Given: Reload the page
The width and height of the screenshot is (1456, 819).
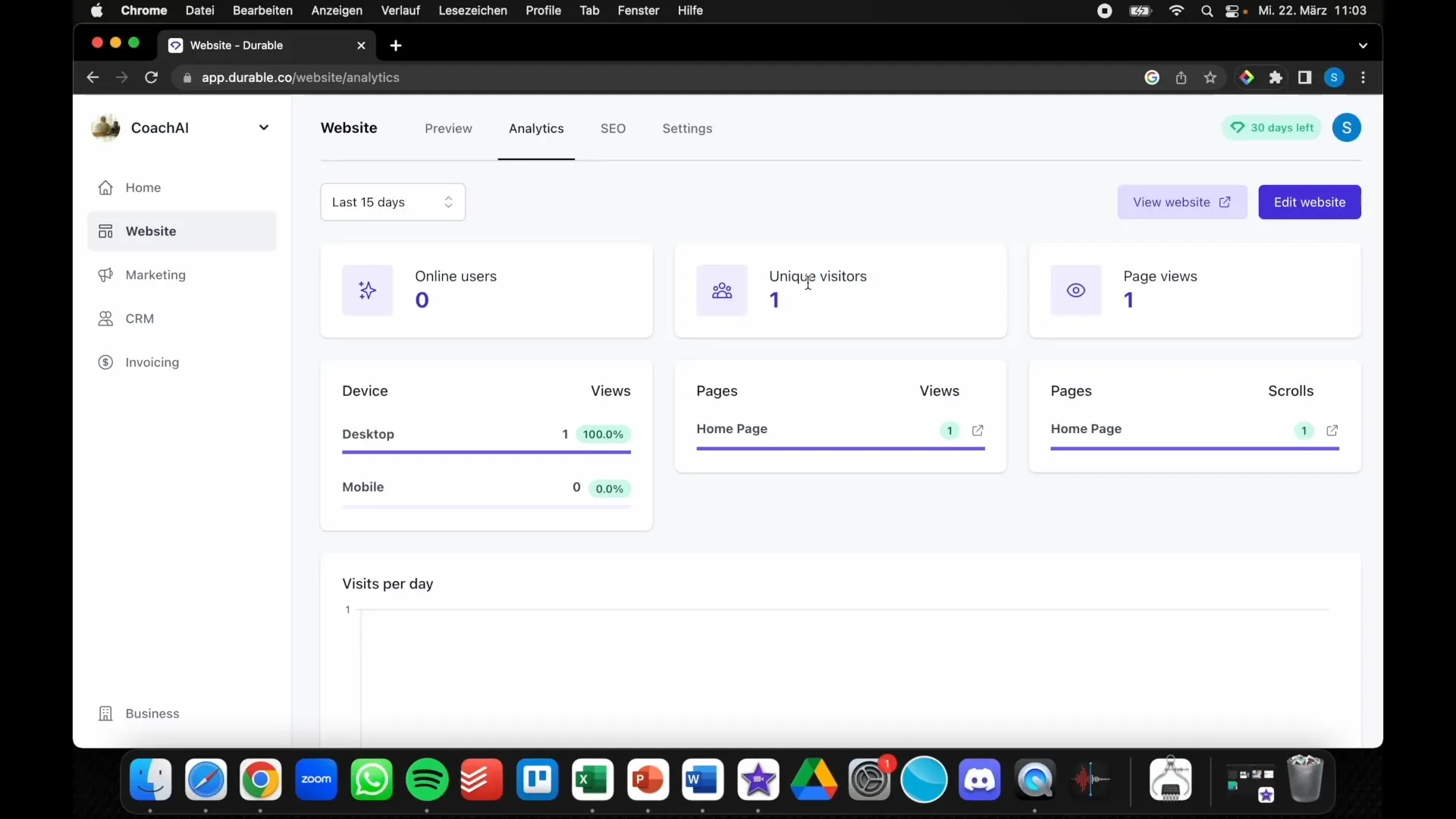Looking at the screenshot, I should coord(151,77).
